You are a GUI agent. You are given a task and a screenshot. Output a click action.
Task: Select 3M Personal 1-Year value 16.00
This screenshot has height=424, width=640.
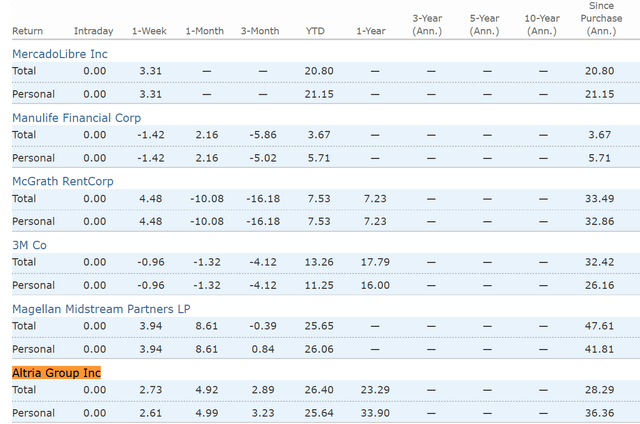coord(375,285)
